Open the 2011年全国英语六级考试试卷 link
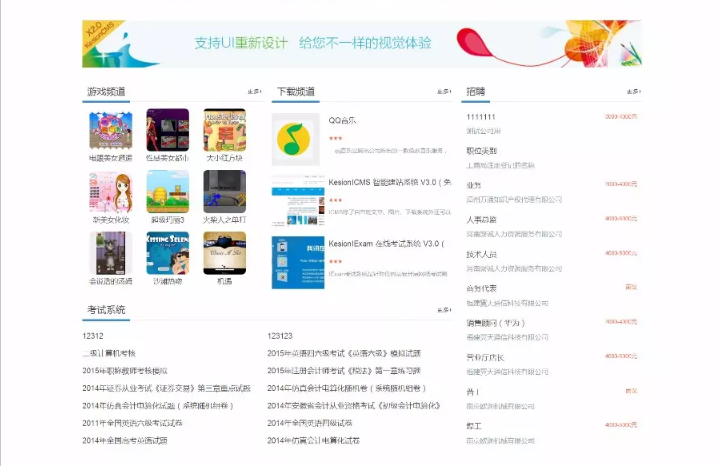723x466 pixels. click(x=133, y=423)
